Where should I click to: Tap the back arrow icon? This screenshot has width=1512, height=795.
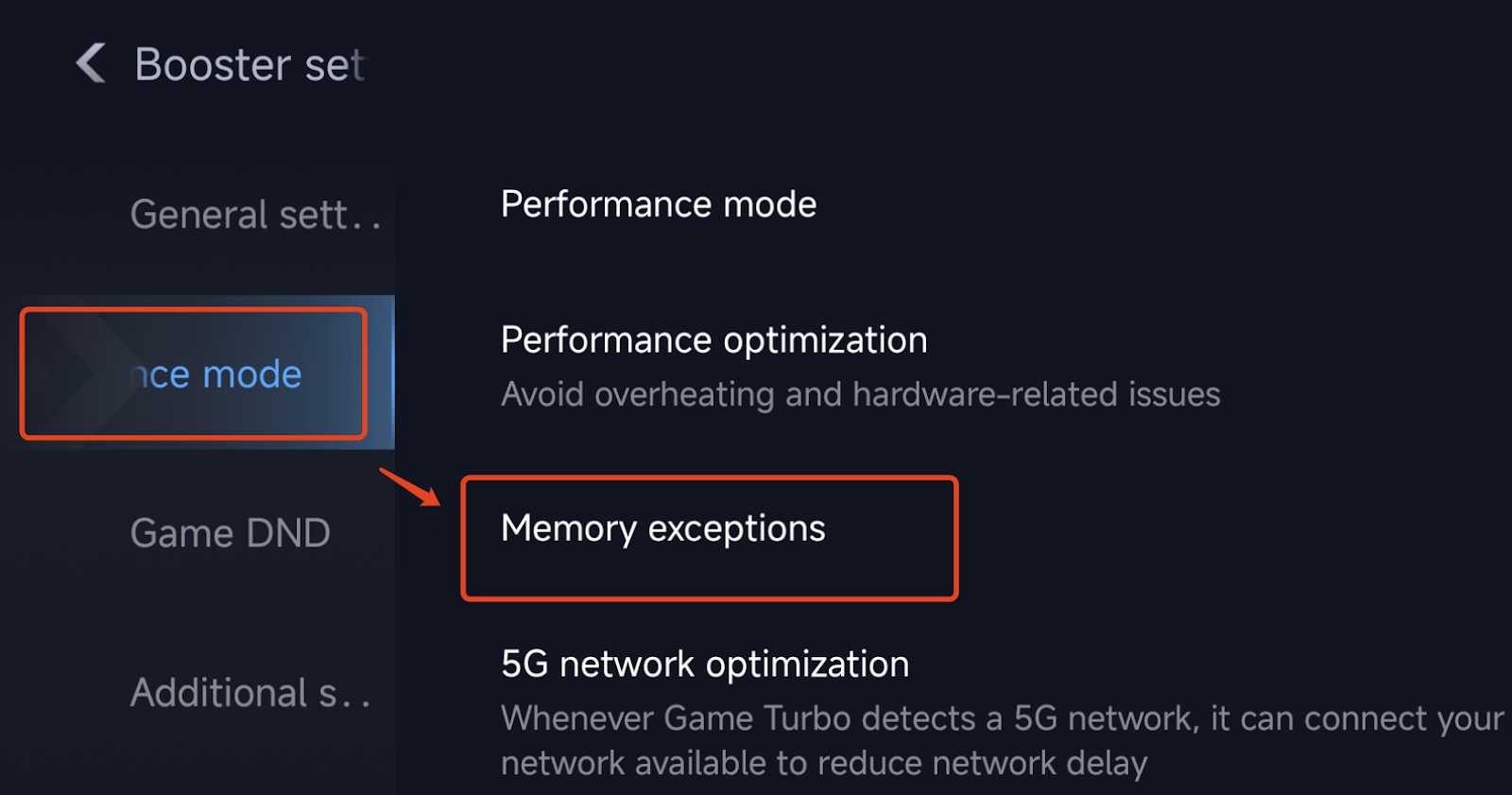[x=91, y=63]
